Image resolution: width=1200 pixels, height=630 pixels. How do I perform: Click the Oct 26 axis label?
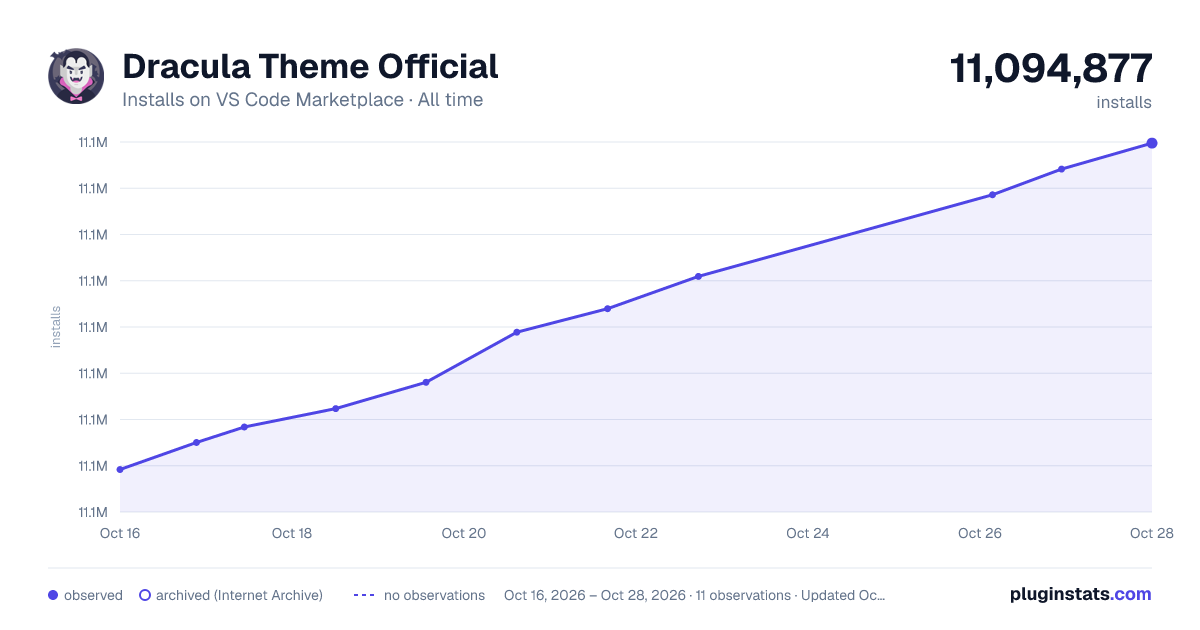pos(980,533)
